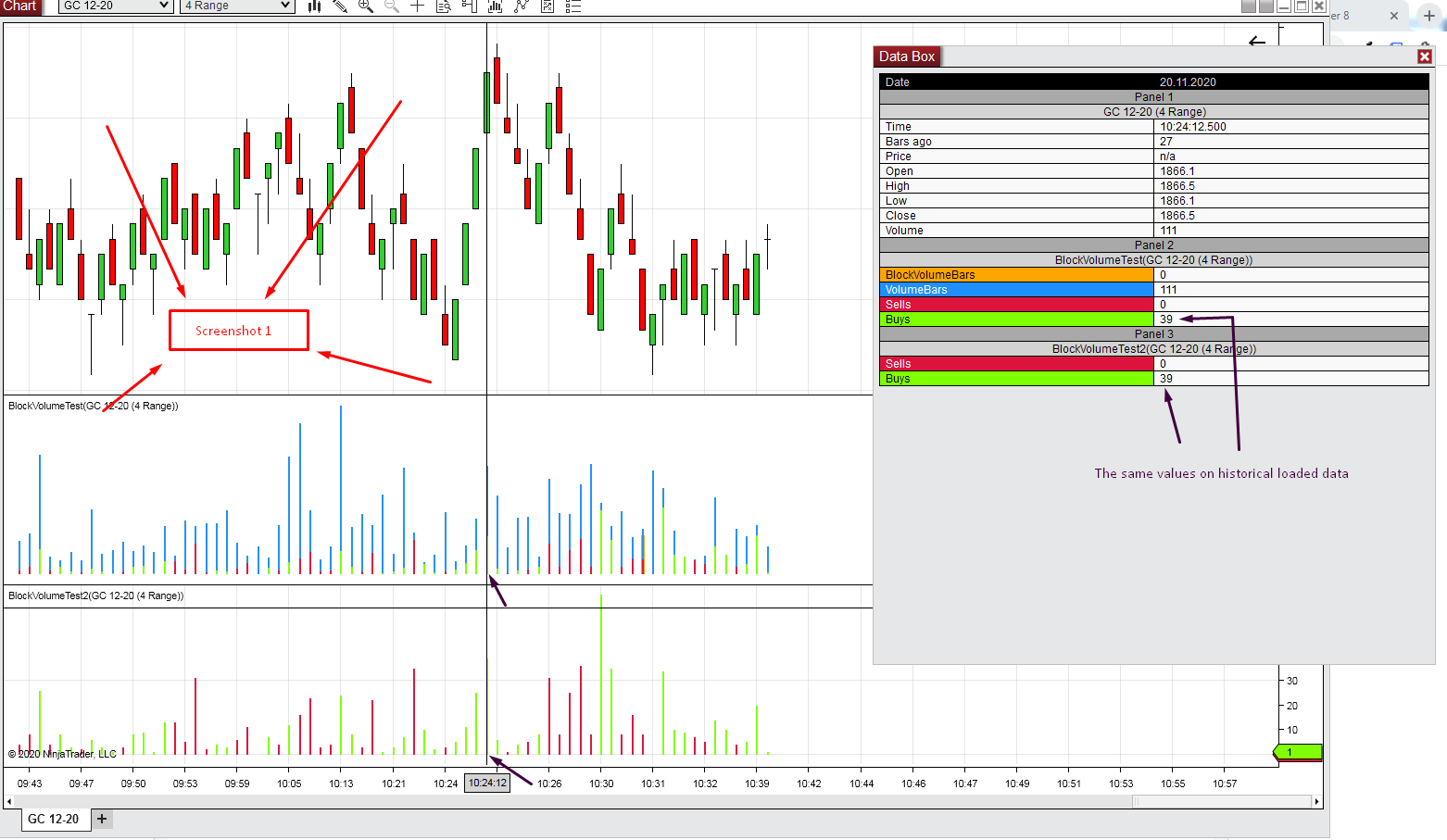Click the Low row label
The height and width of the screenshot is (840, 1447).
896,201
